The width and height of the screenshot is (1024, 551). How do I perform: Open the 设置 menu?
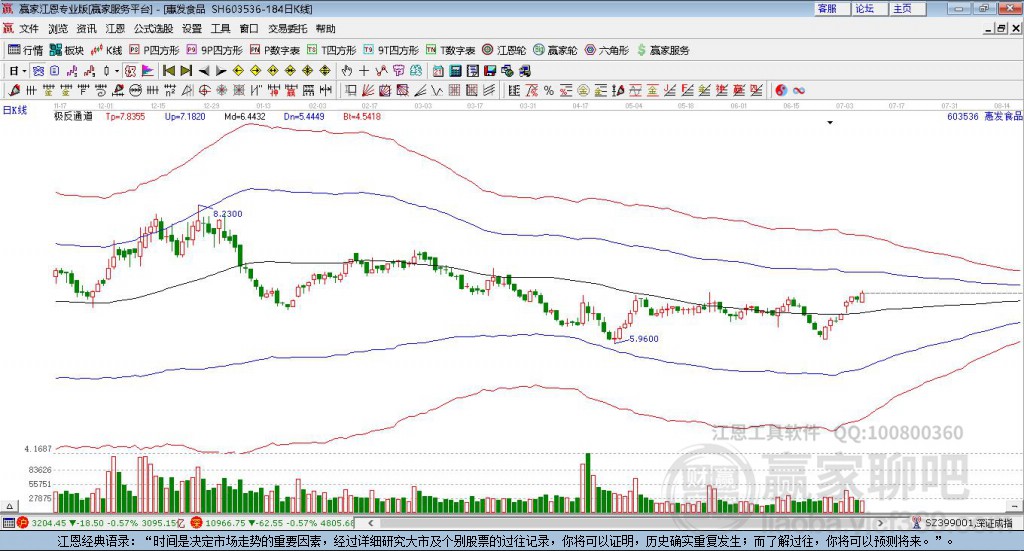(x=192, y=29)
